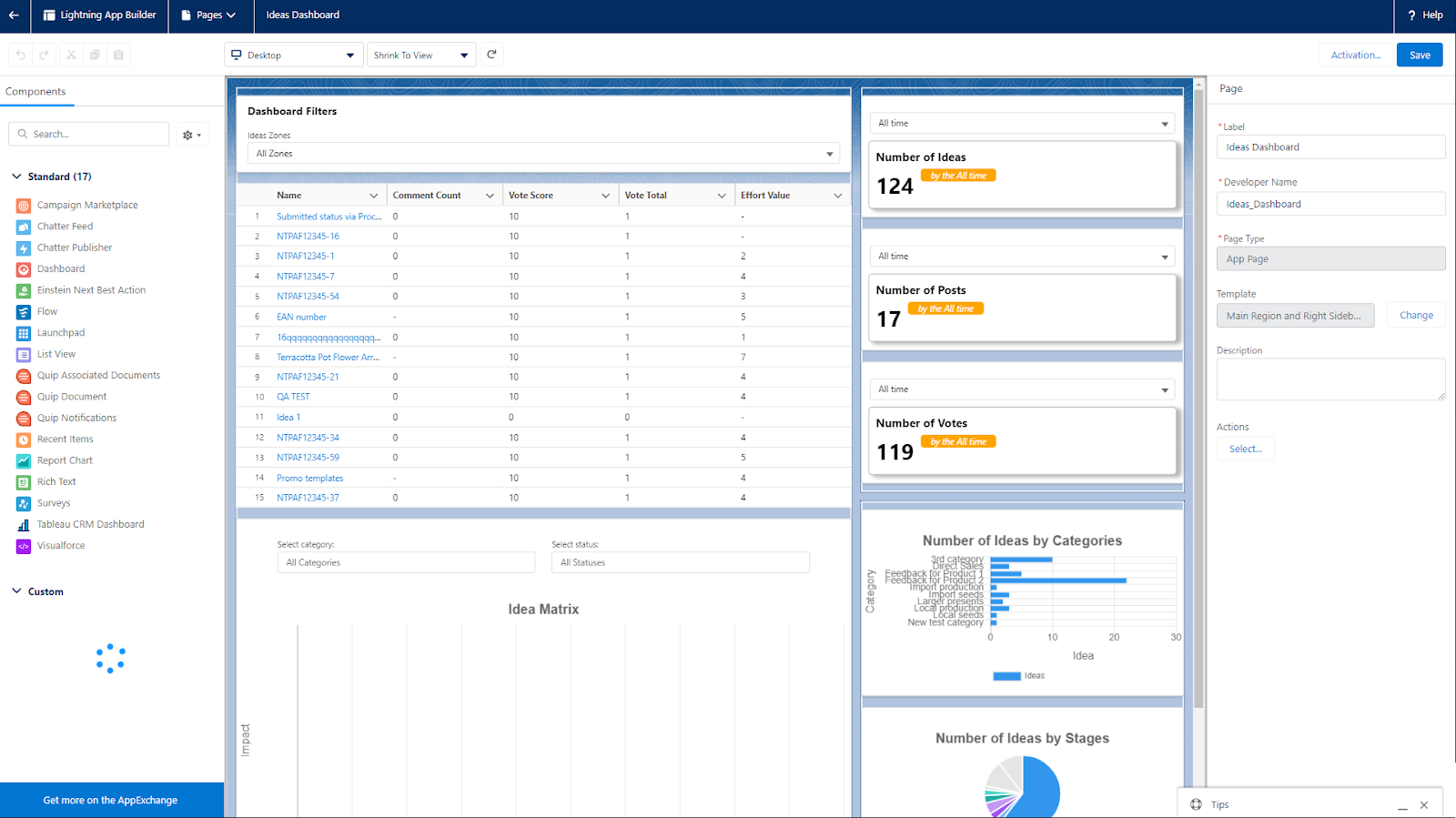Expand the Custom components section
The height and width of the screenshot is (818, 1456).
pyautogui.click(x=16, y=591)
